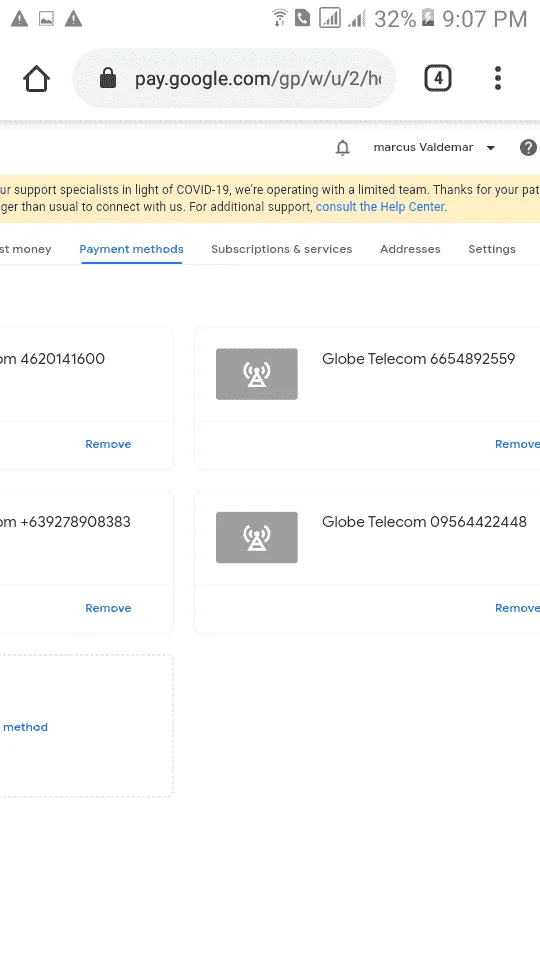540x960 pixels.
Task: Remove Globe Telecom 6654892559
Action: pyautogui.click(x=517, y=444)
